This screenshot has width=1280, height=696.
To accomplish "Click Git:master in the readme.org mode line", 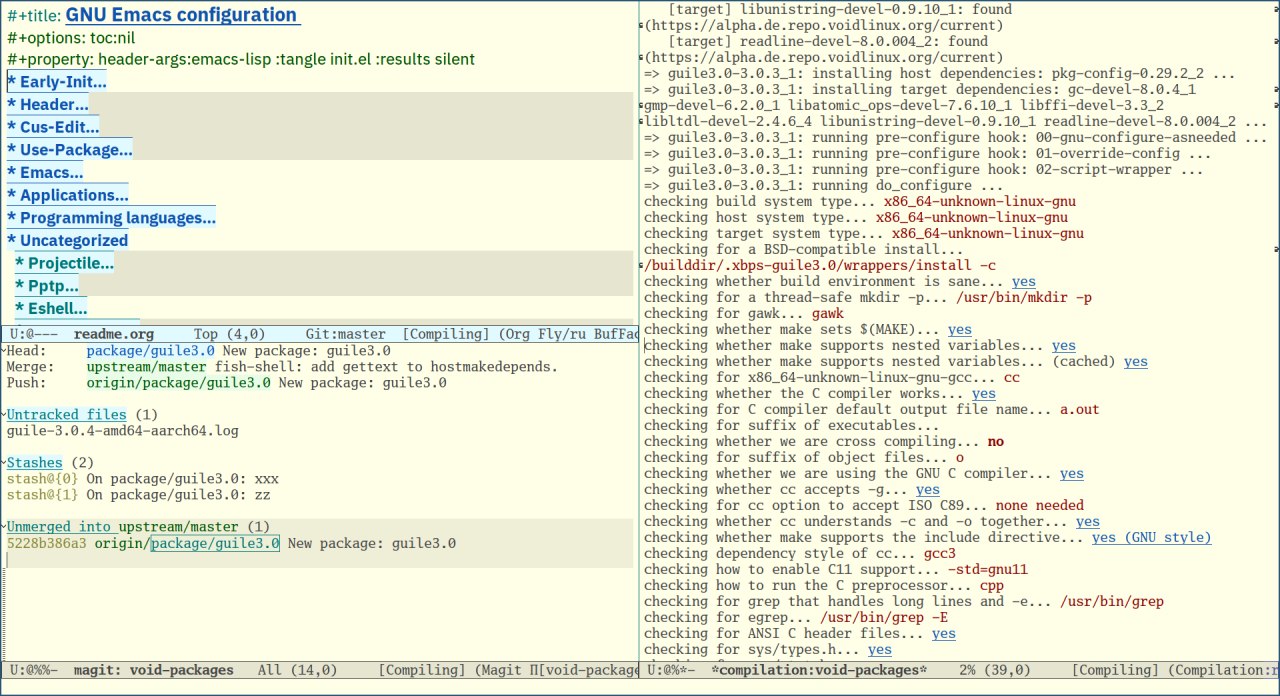I will pyautogui.click(x=346, y=334).
